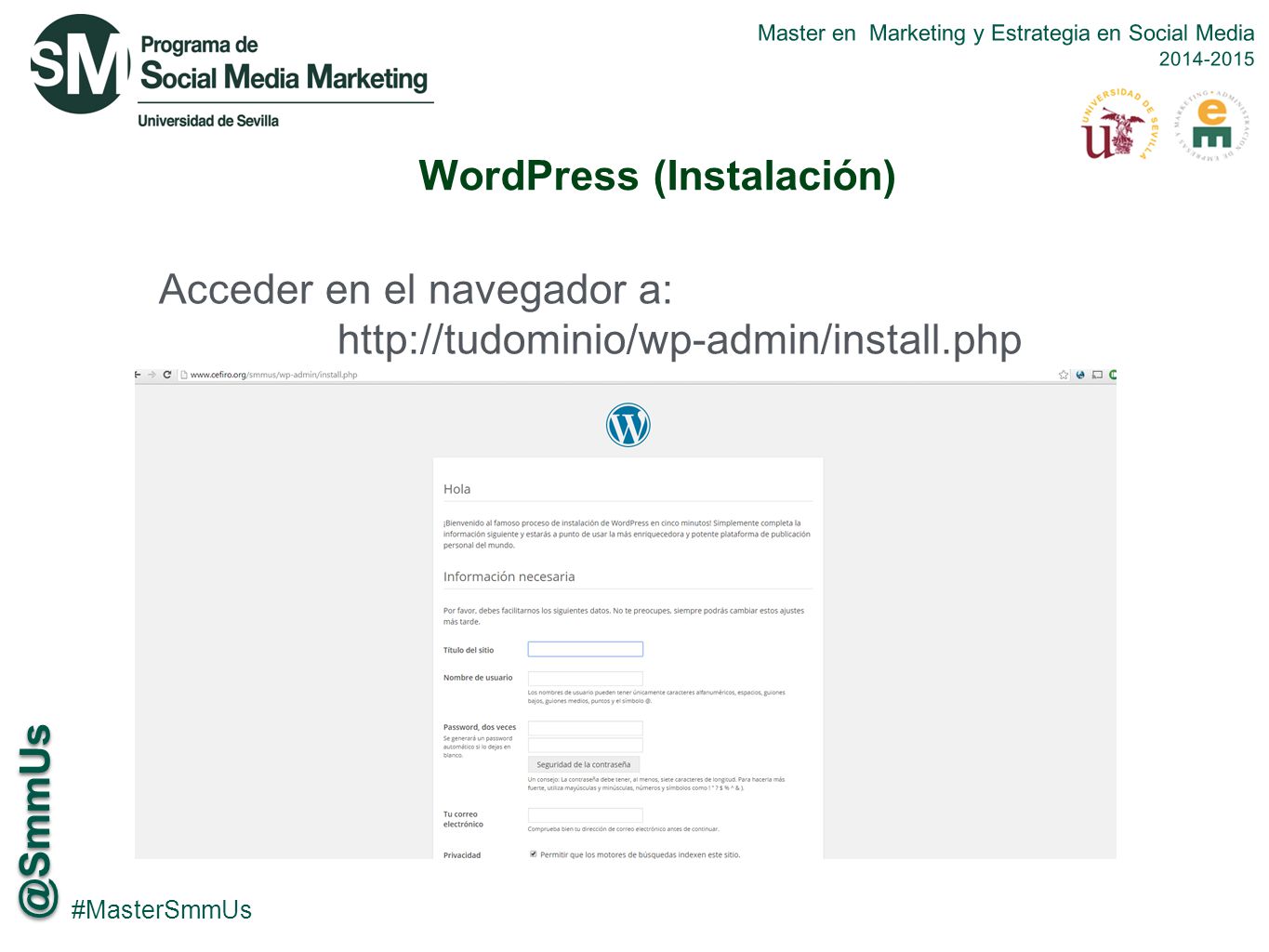Click the Nombre de usuario field
1269x952 pixels.
pyautogui.click(x=586, y=678)
